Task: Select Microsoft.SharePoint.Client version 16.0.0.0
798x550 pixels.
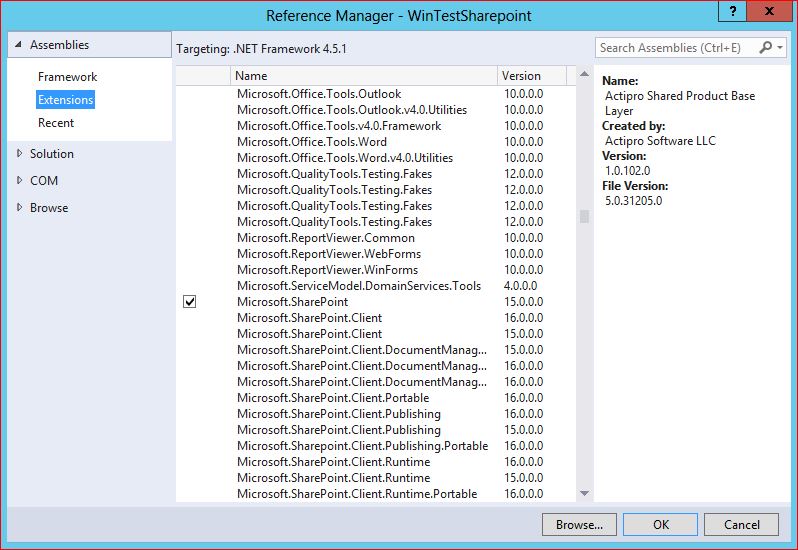Action: coord(376,317)
